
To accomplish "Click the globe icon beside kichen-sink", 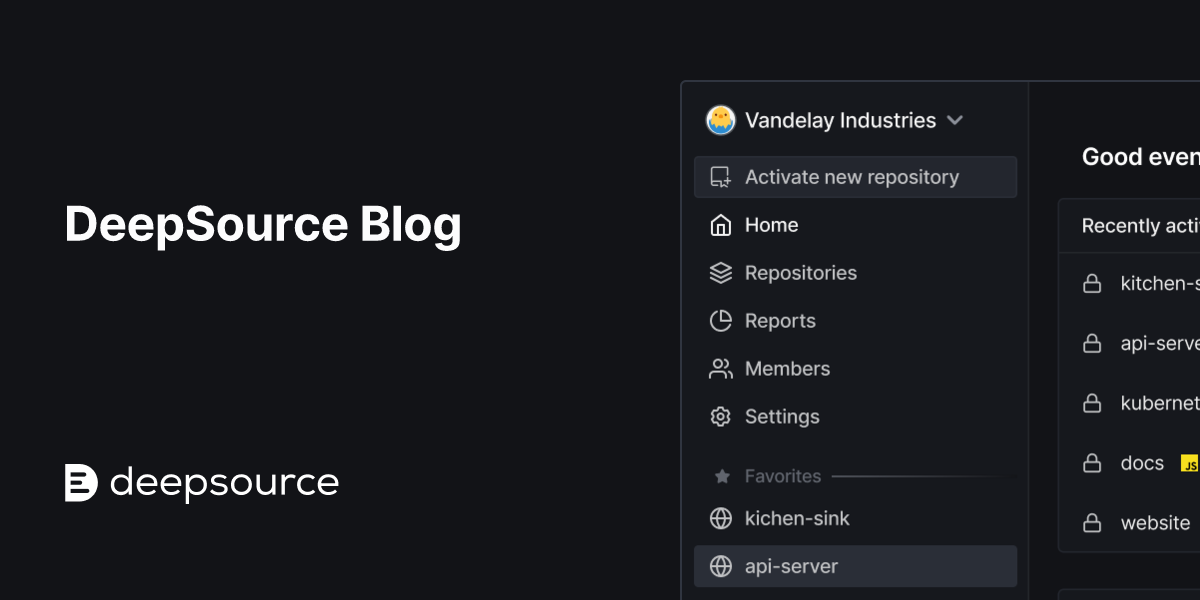I will 720,518.
